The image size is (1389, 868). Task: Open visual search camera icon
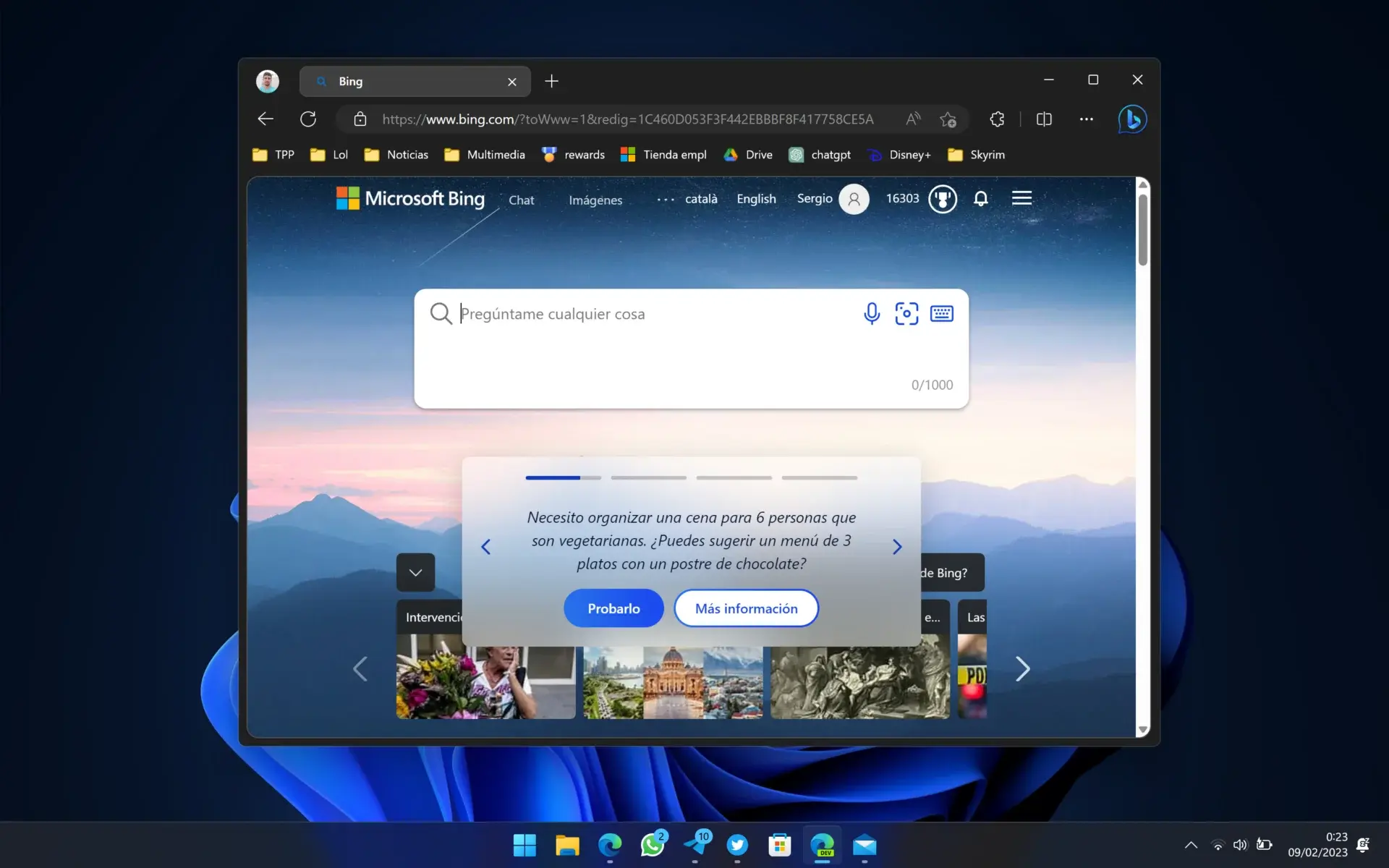[906, 313]
